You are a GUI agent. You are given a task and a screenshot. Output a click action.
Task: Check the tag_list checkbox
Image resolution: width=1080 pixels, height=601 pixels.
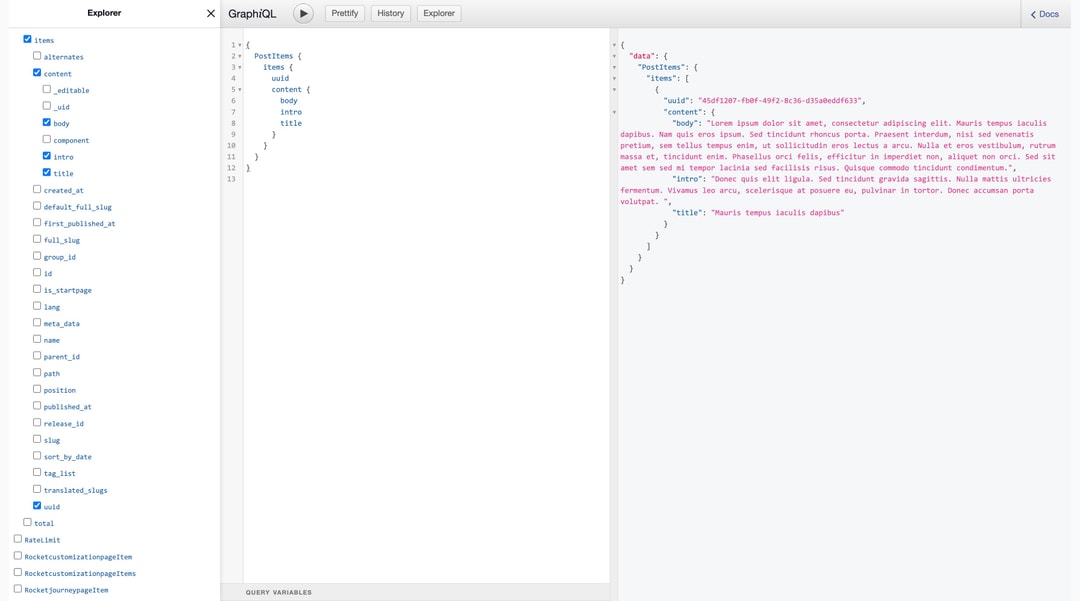coord(37,472)
